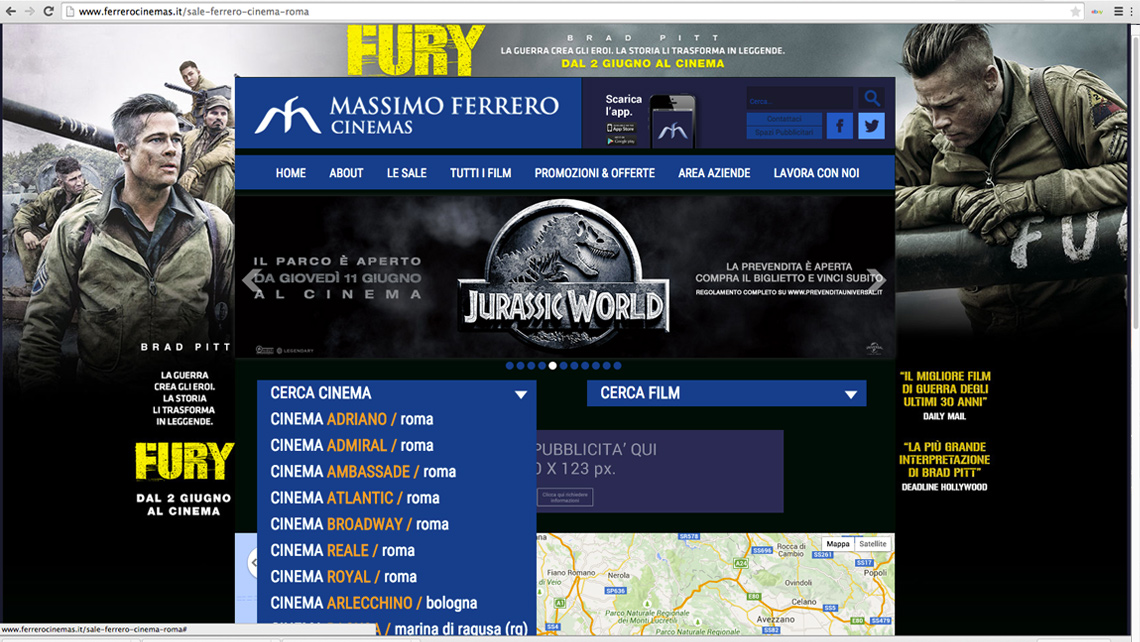The image size is (1140, 642).
Task: Click the ad info request button
Action: click(565, 497)
